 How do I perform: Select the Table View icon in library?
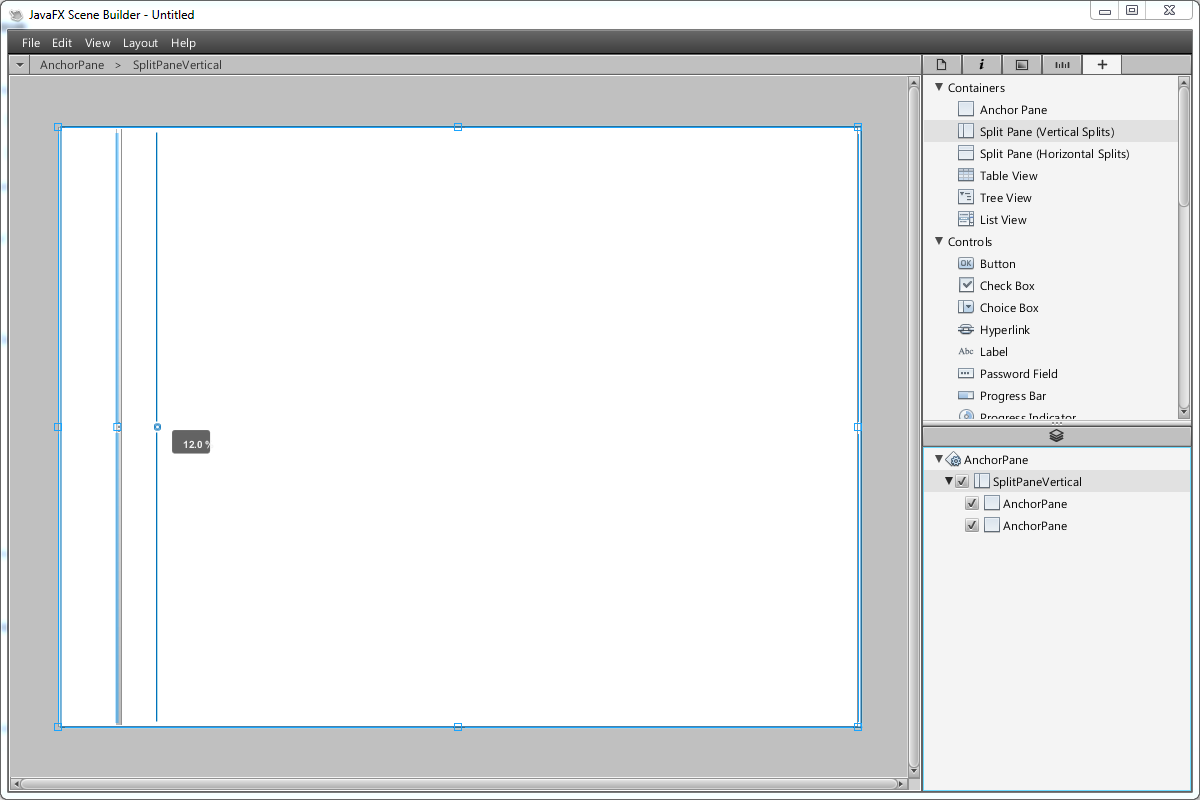coord(965,175)
